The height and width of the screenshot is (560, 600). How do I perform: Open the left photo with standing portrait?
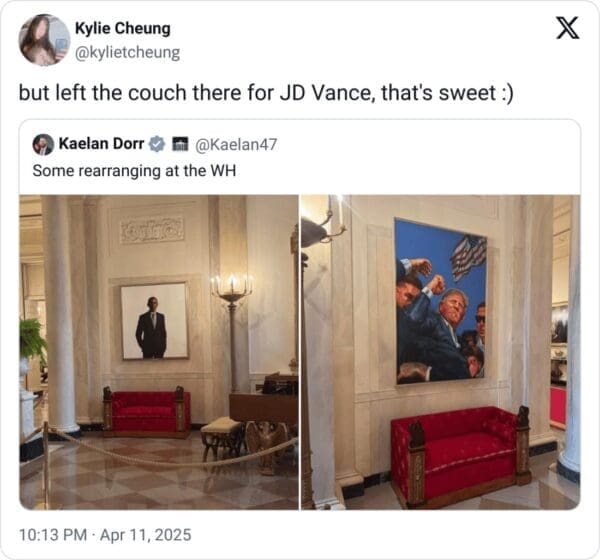(x=159, y=352)
